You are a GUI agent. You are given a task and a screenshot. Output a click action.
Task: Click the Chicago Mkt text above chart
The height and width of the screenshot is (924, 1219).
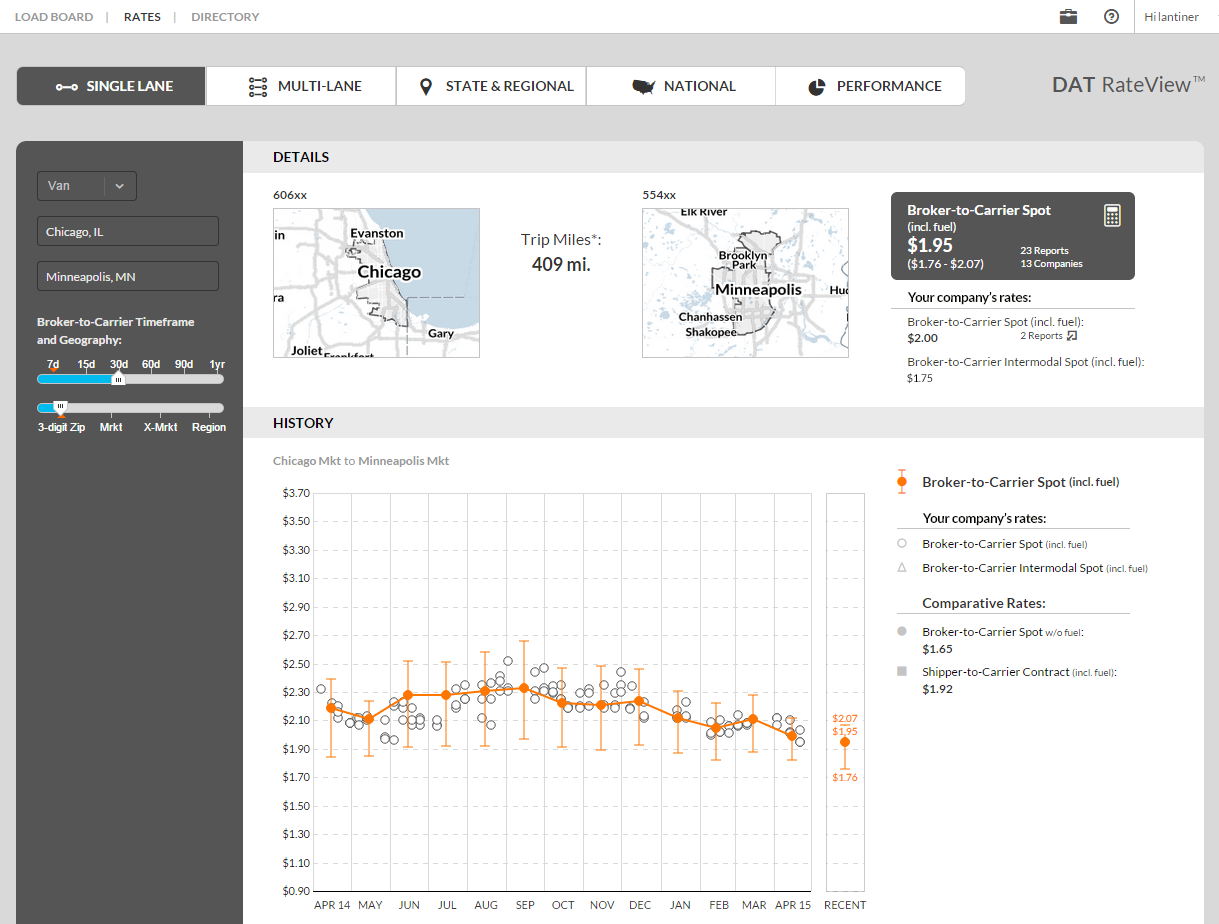307,461
